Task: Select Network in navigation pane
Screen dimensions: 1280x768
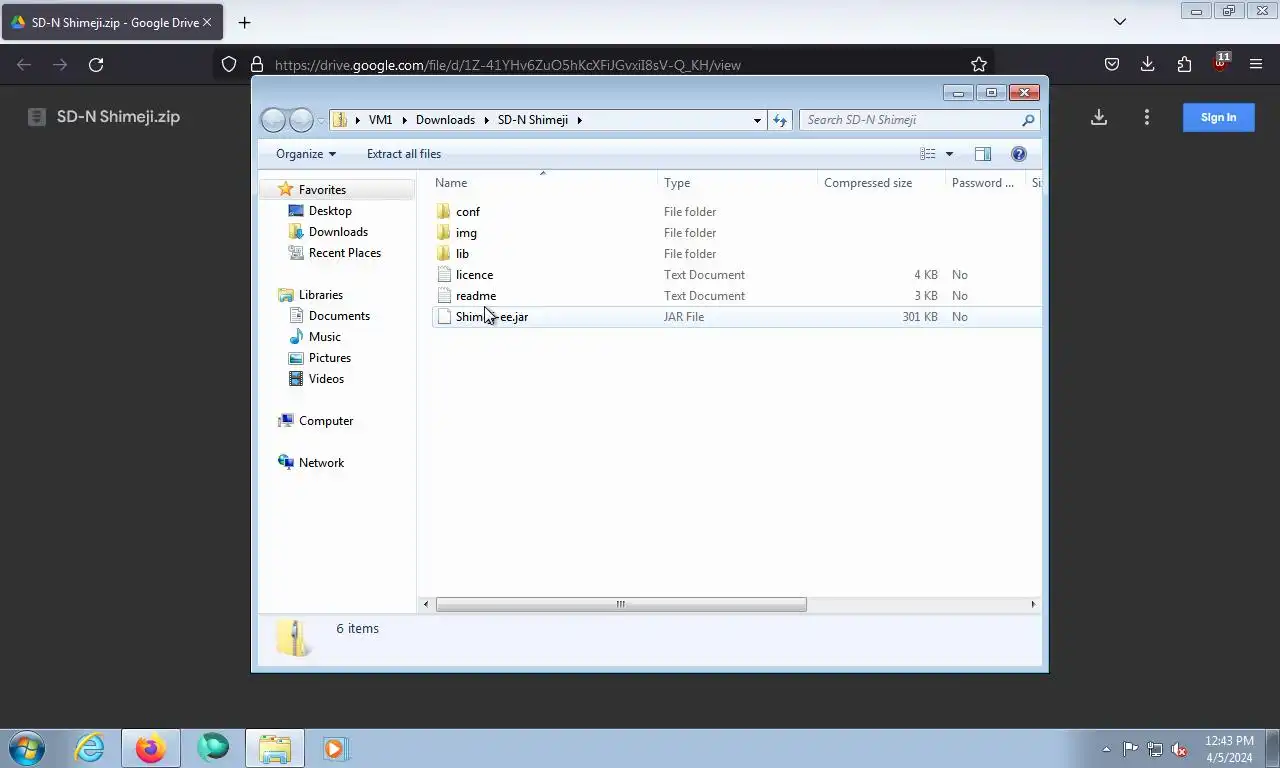Action: pos(321,463)
